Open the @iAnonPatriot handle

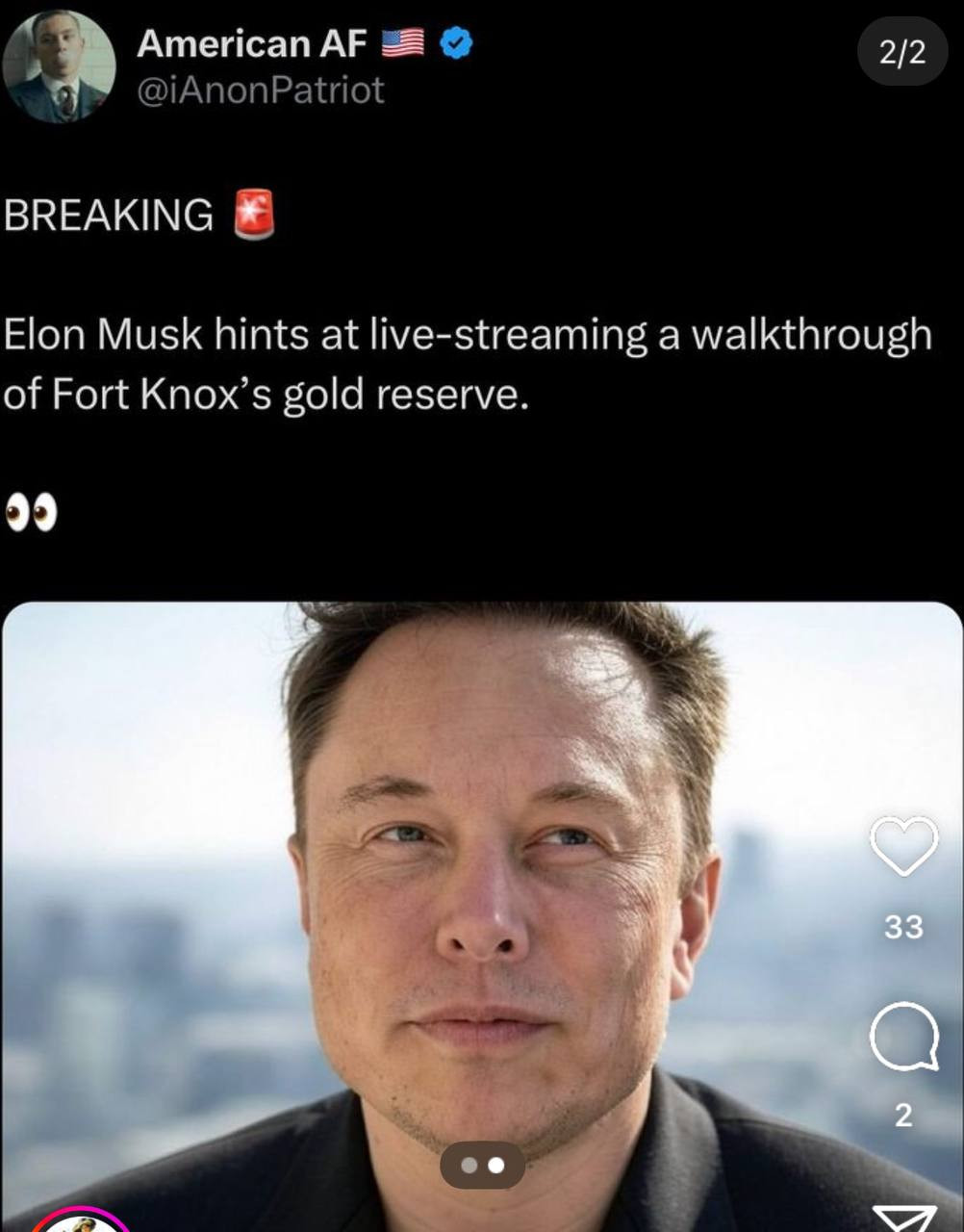tap(261, 90)
